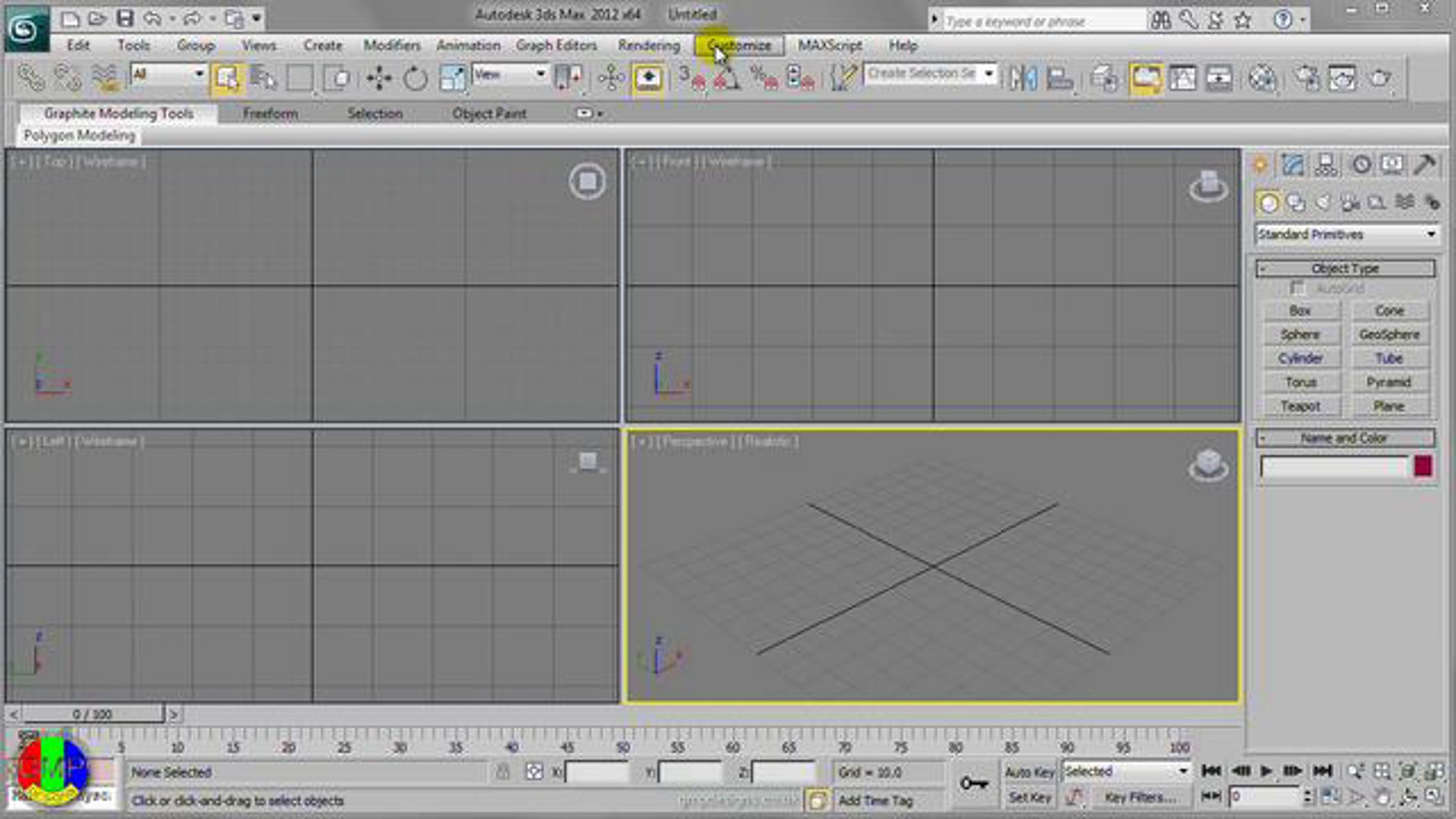Play the animation
Viewport: 1456px width, 819px height.
click(x=1266, y=771)
